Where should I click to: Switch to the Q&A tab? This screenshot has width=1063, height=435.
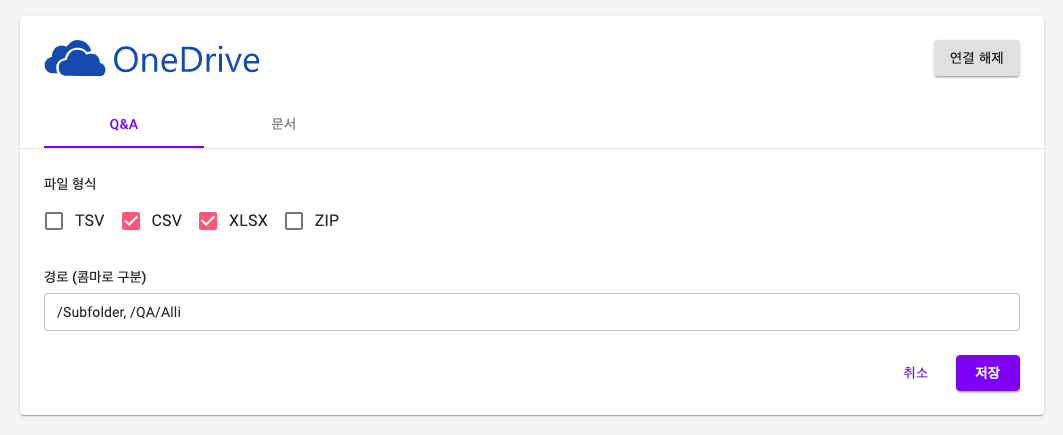coord(124,125)
